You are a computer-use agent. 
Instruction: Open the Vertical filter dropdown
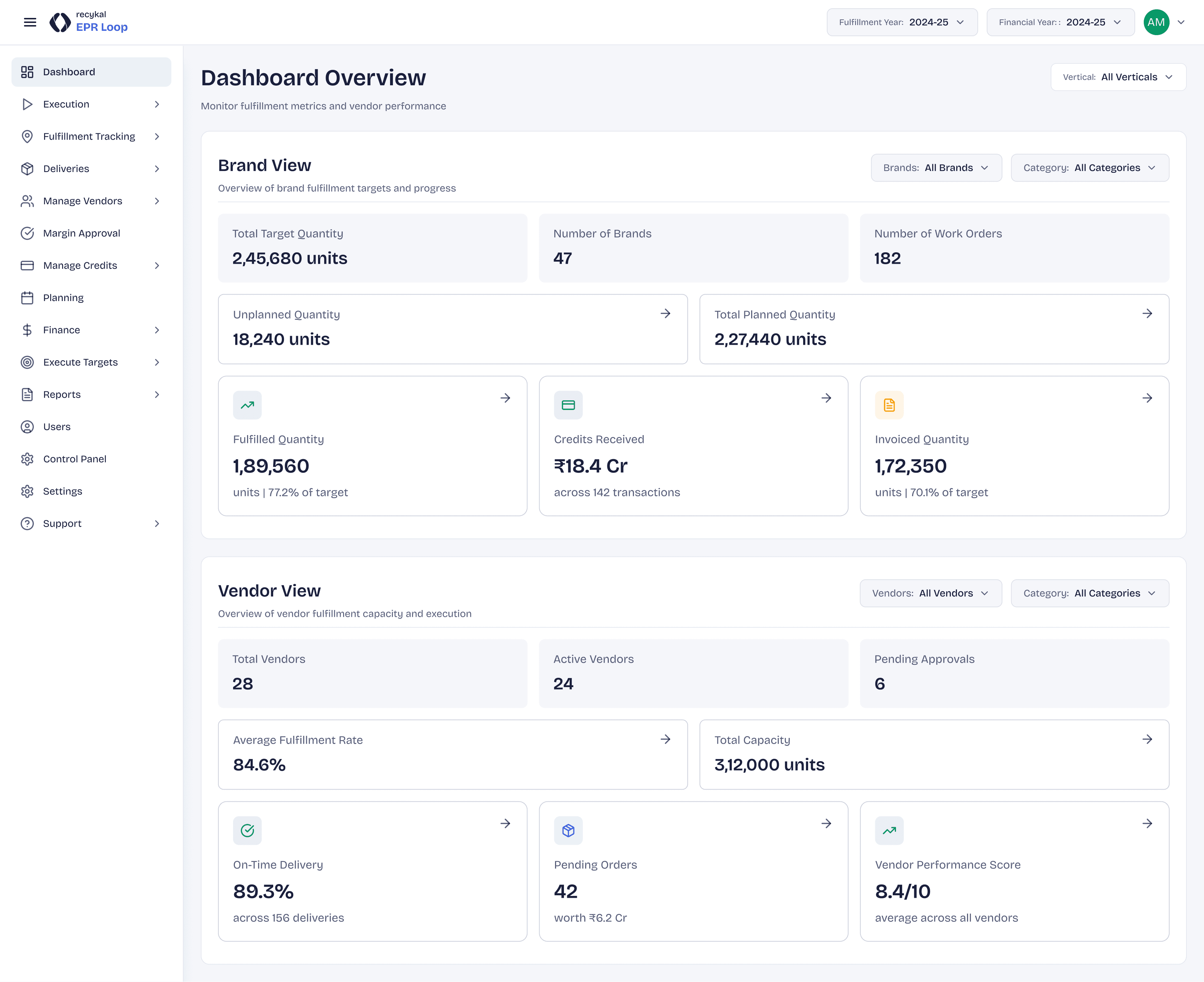(x=1118, y=77)
